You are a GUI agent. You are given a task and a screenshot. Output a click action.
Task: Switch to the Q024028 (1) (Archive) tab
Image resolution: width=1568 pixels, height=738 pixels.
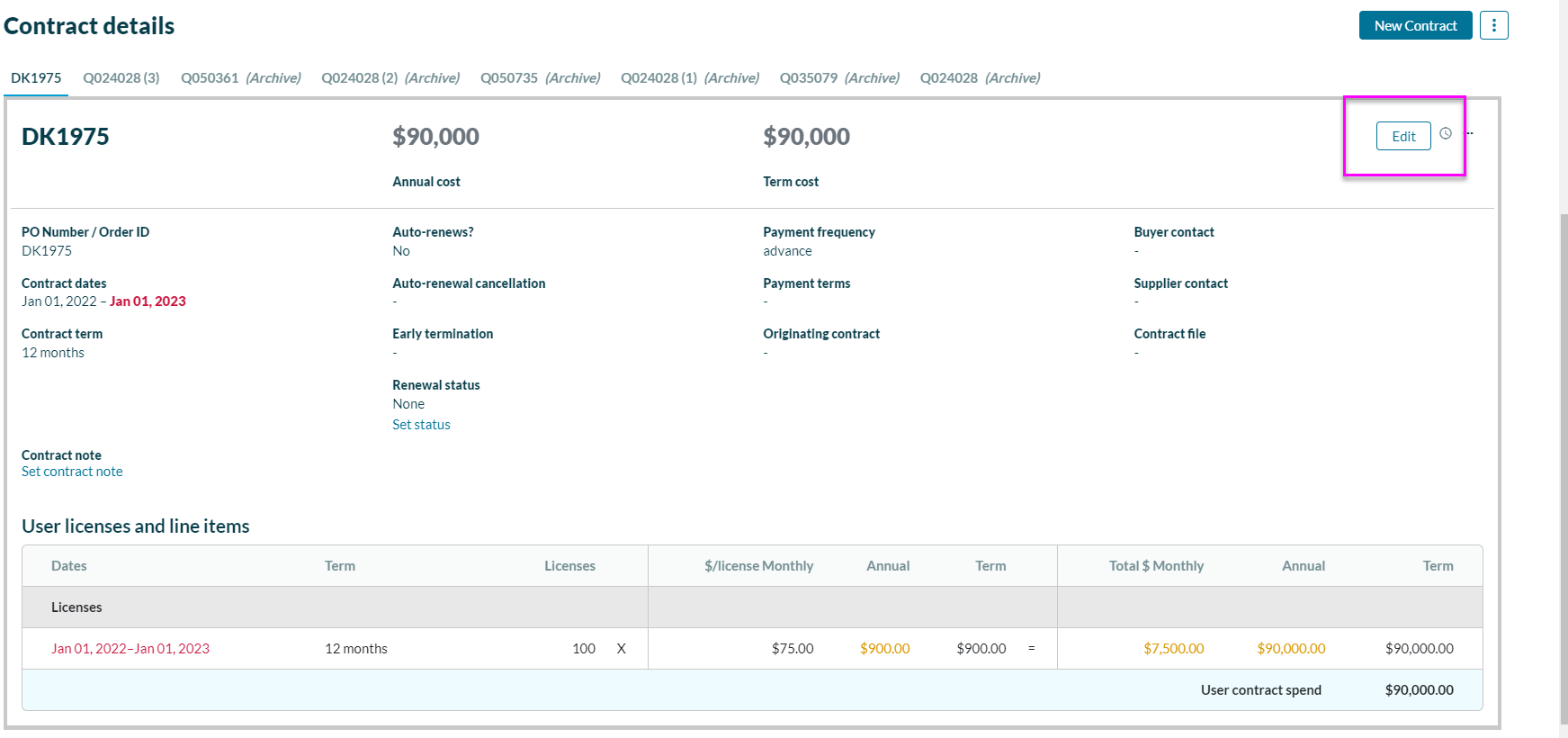pos(690,78)
